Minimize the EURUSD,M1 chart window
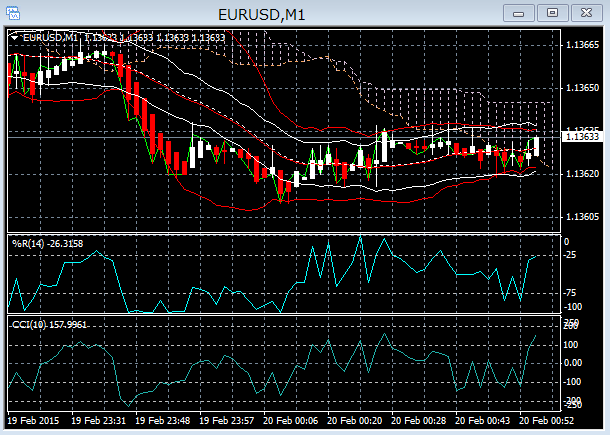 click(x=517, y=13)
